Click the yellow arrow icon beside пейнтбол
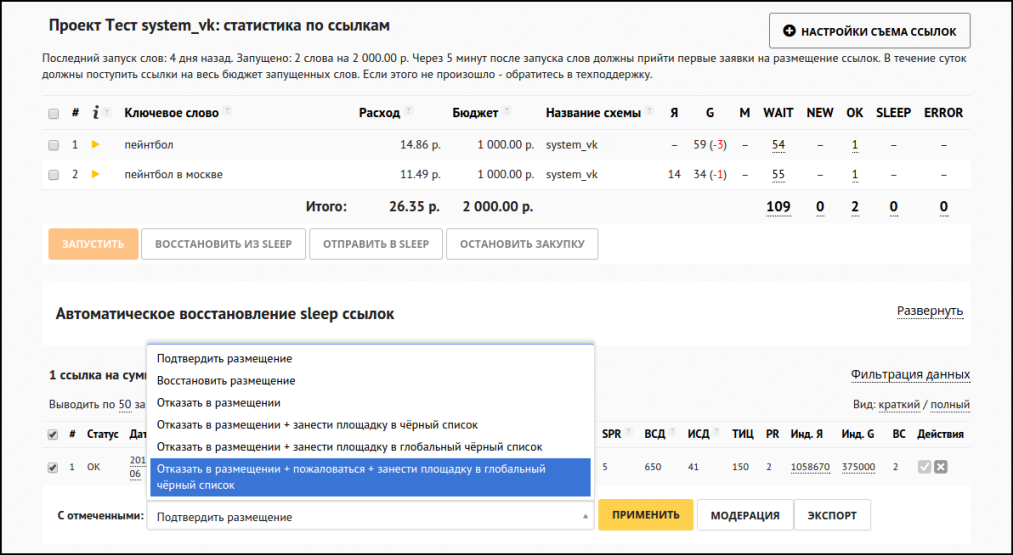 pyautogui.click(x=96, y=145)
